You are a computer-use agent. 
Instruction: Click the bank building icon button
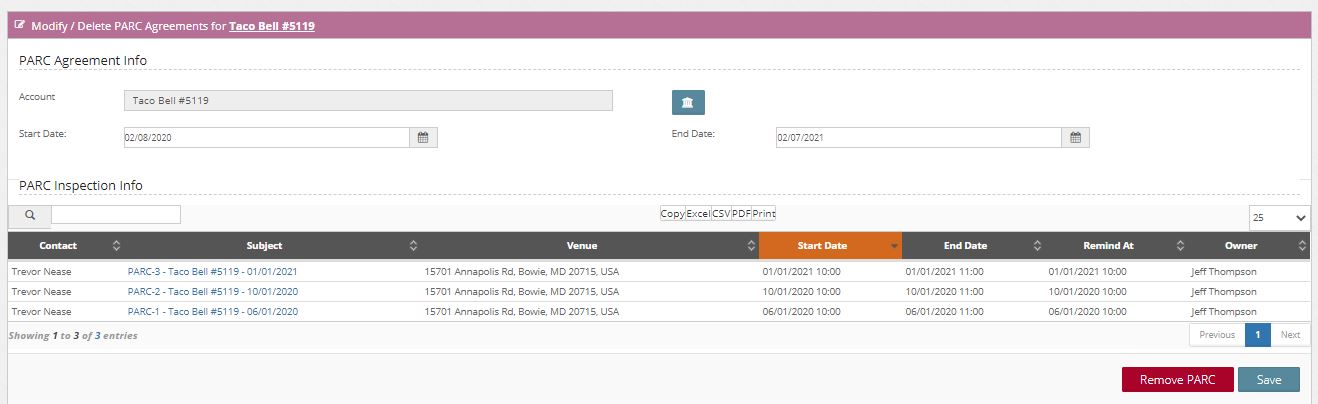(688, 102)
